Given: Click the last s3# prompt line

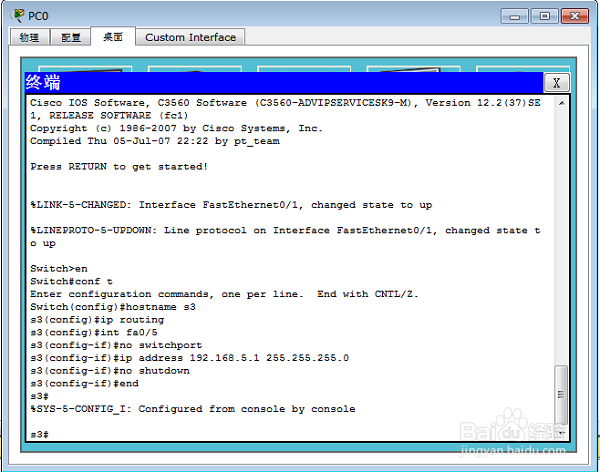Looking at the screenshot, I should tap(39, 434).
